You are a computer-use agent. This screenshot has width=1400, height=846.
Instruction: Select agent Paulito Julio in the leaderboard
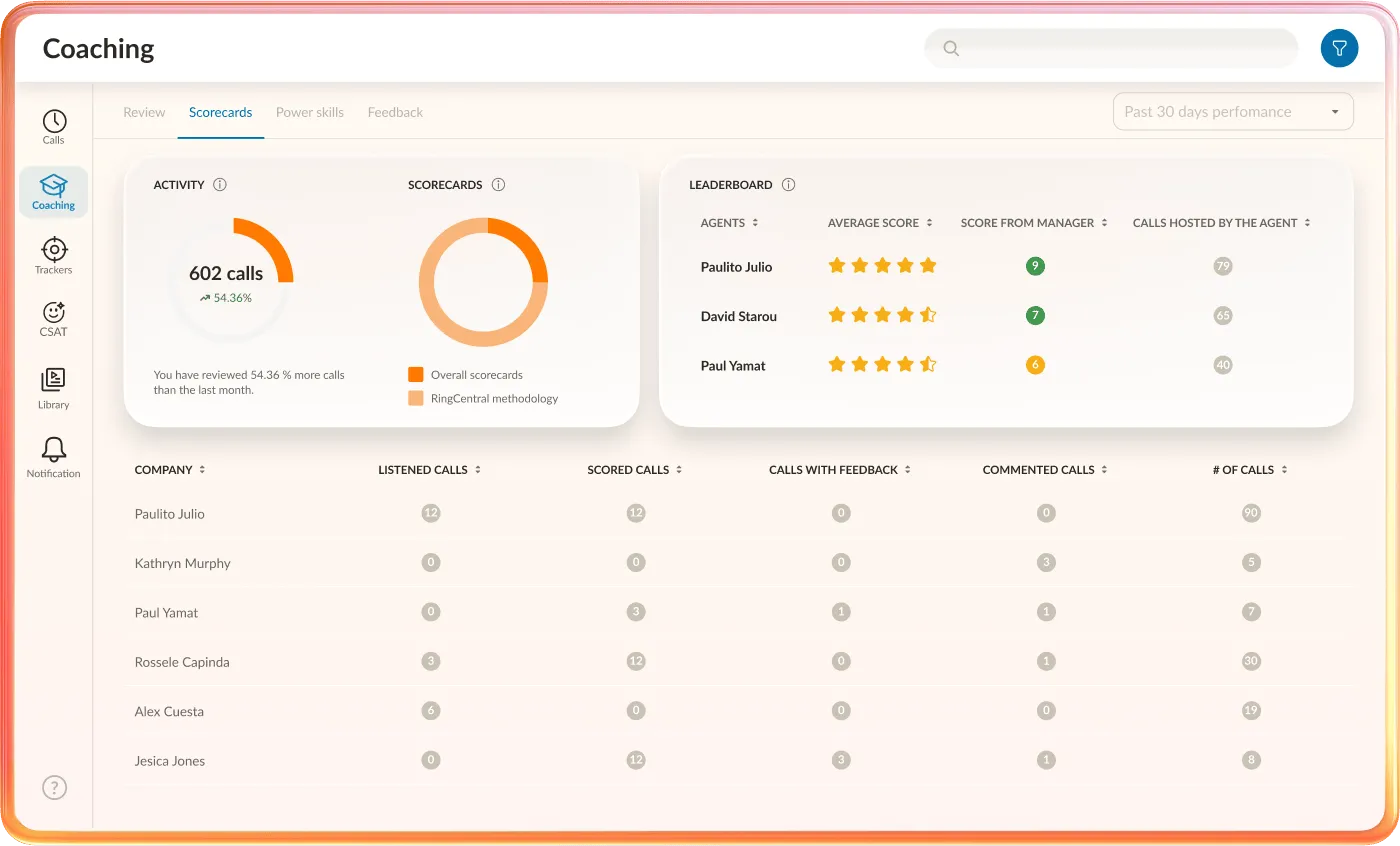tap(736, 266)
